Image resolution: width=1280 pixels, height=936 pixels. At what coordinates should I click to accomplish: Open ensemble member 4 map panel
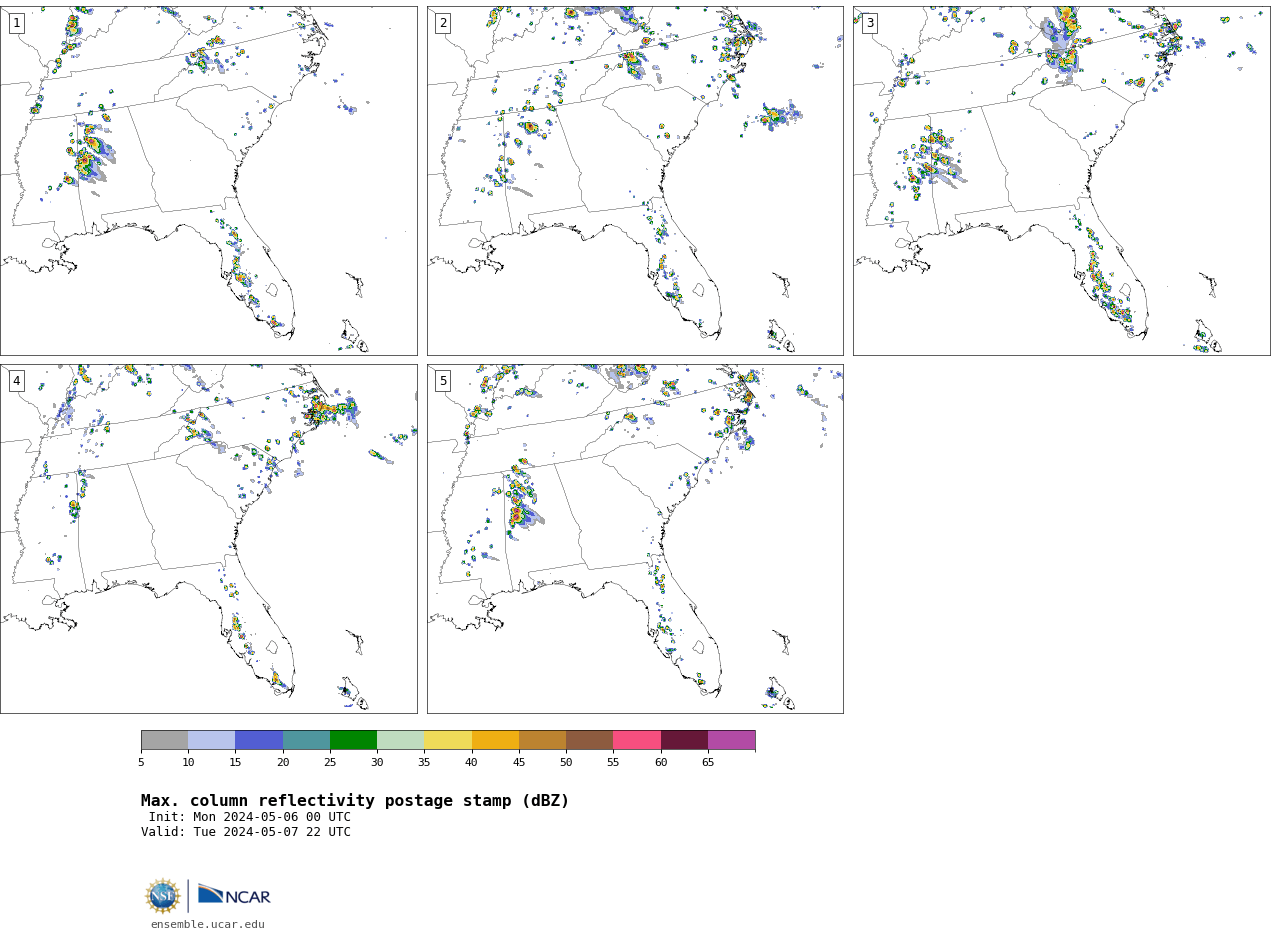point(208,539)
